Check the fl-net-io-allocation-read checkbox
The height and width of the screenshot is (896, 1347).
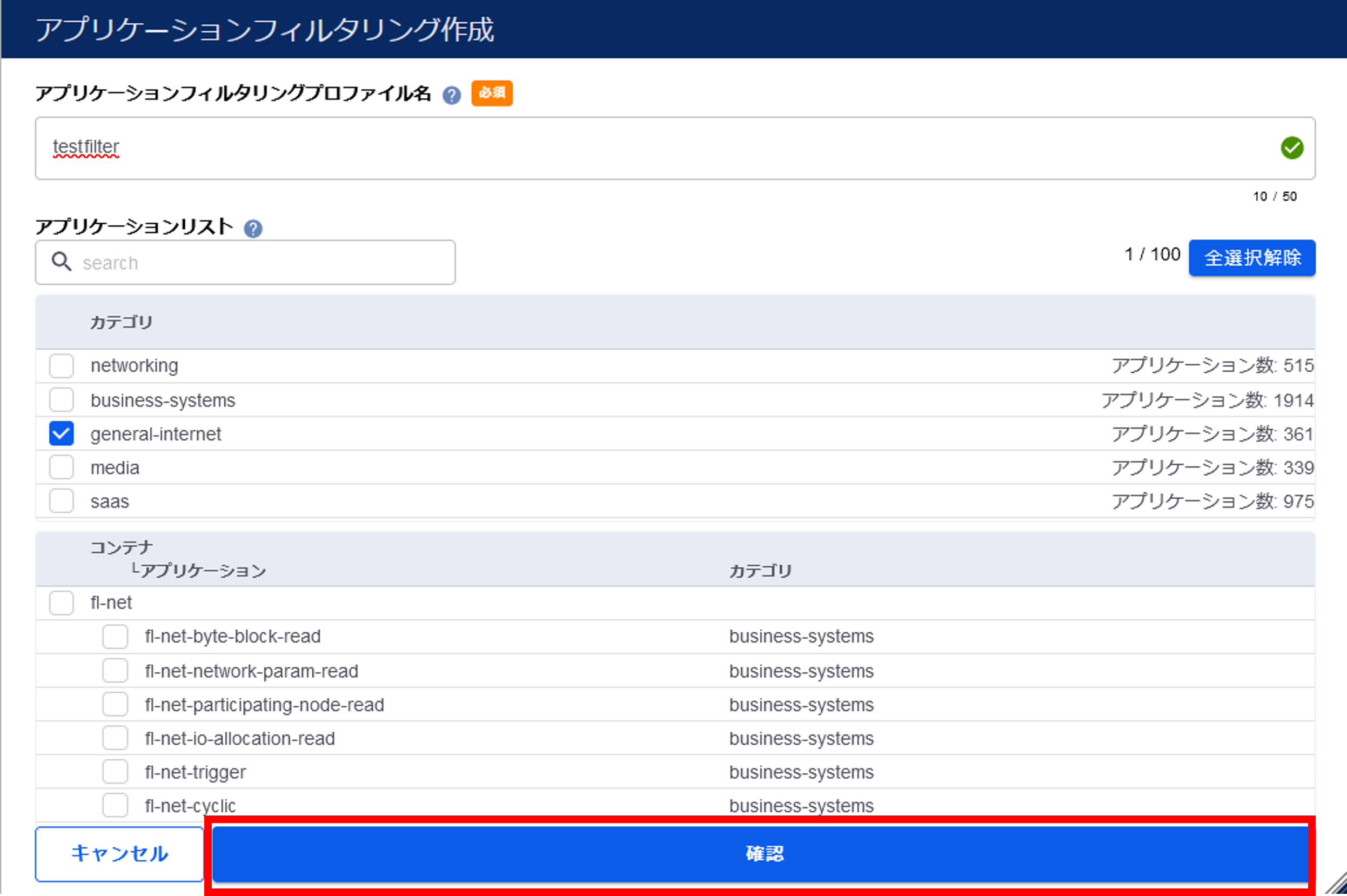pyautogui.click(x=115, y=738)
